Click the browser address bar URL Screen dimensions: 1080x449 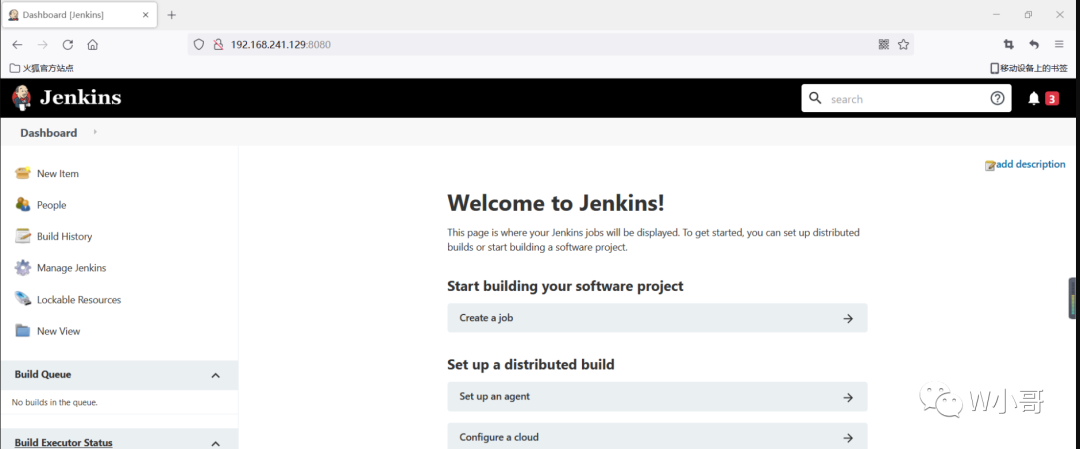click(x=280, y=45)
